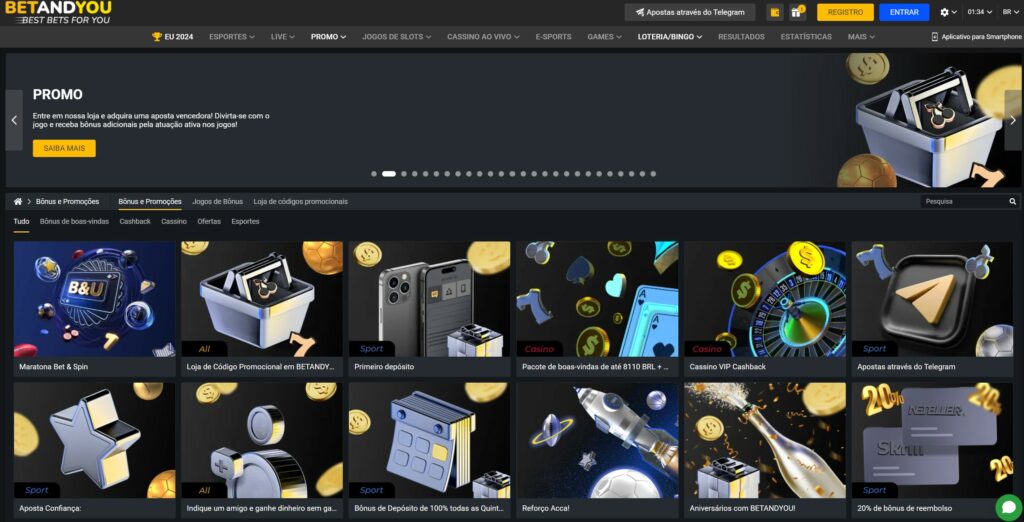Open Aniversários com BETANDYOU! card
Image resolution: width=1024 pixels, height=522 pixels.
click(765, 450)
